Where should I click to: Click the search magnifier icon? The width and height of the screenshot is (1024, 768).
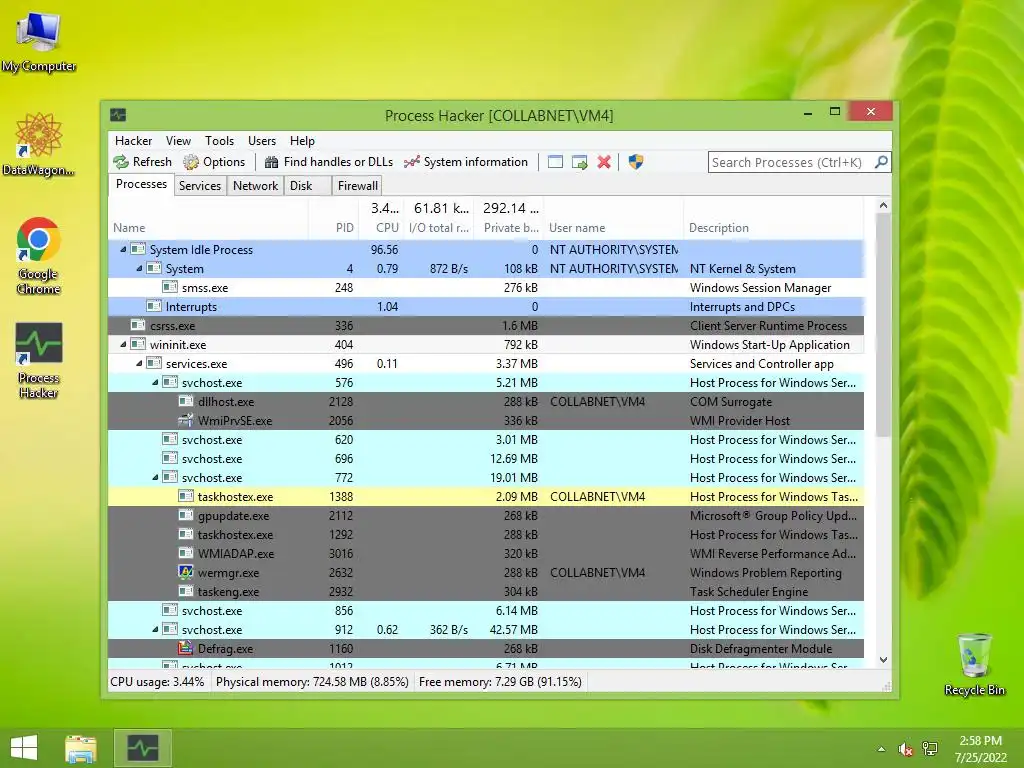pos(881,161)
